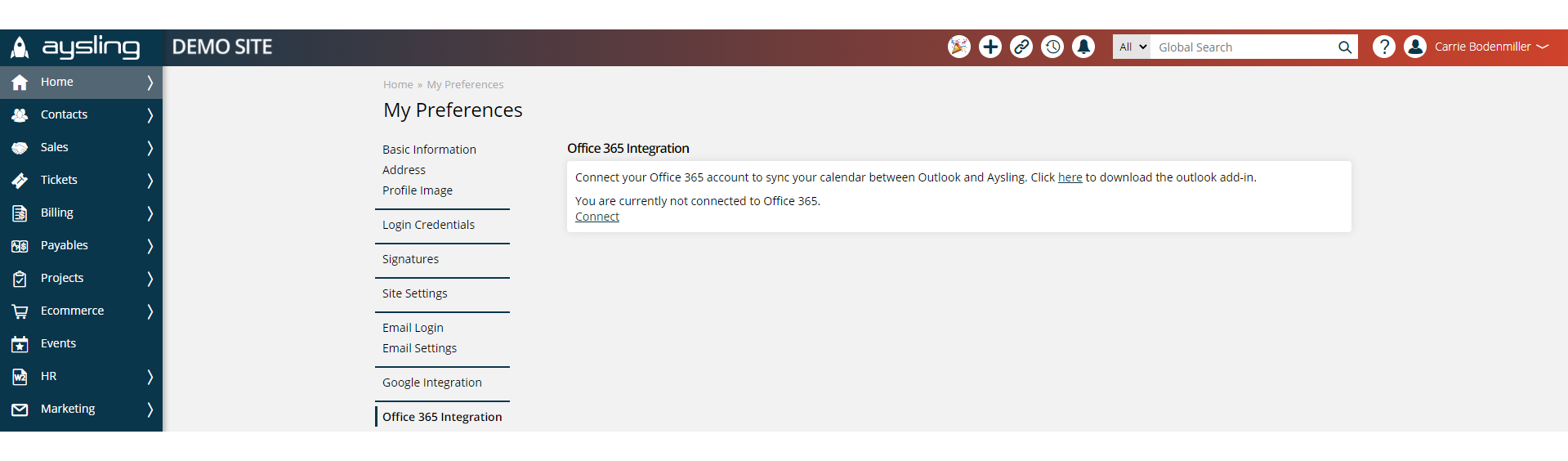Open the recent history clock icon

click(1052, 47)
